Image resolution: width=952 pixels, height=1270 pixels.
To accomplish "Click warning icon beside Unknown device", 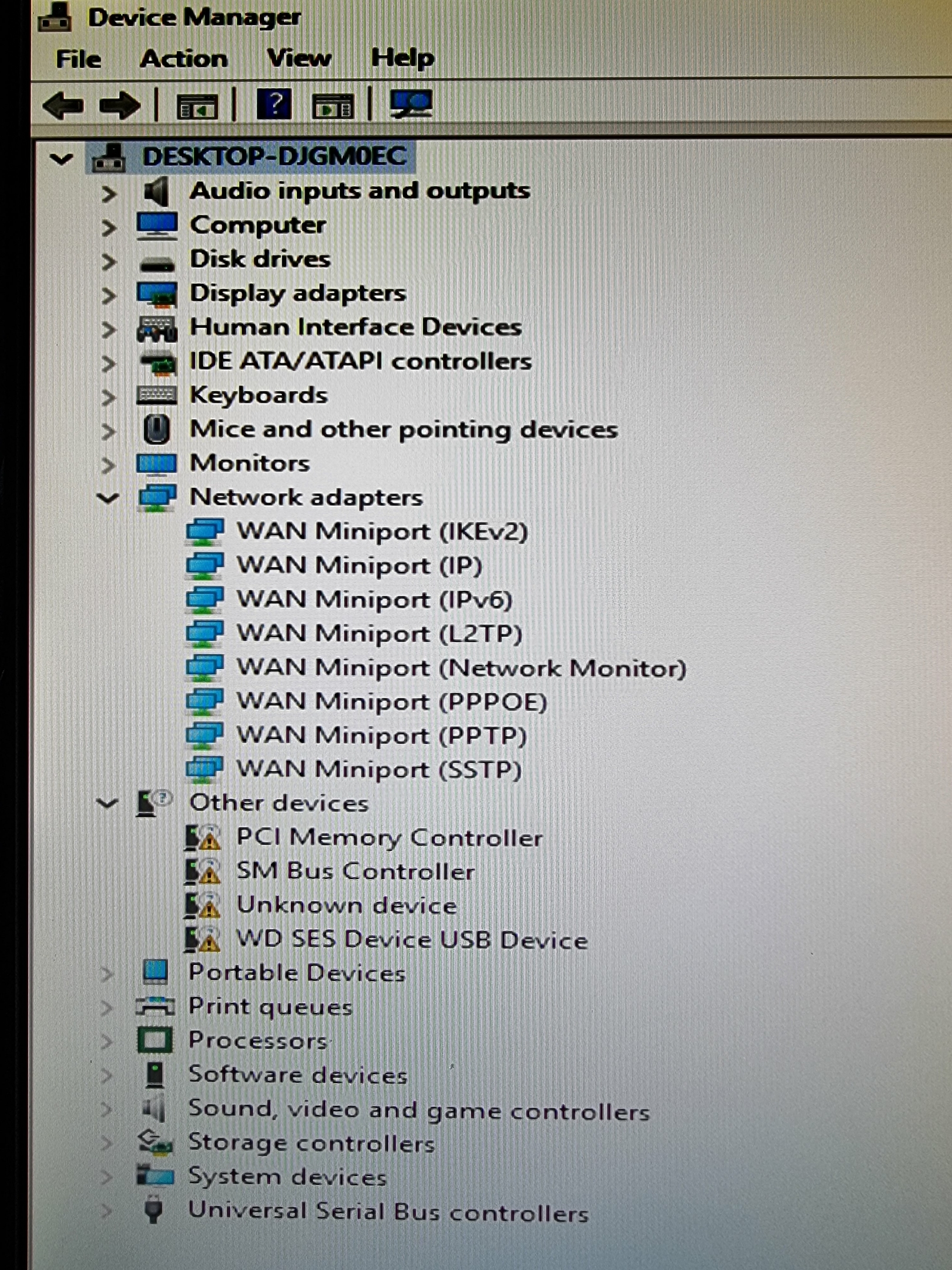I will [203, 905].
